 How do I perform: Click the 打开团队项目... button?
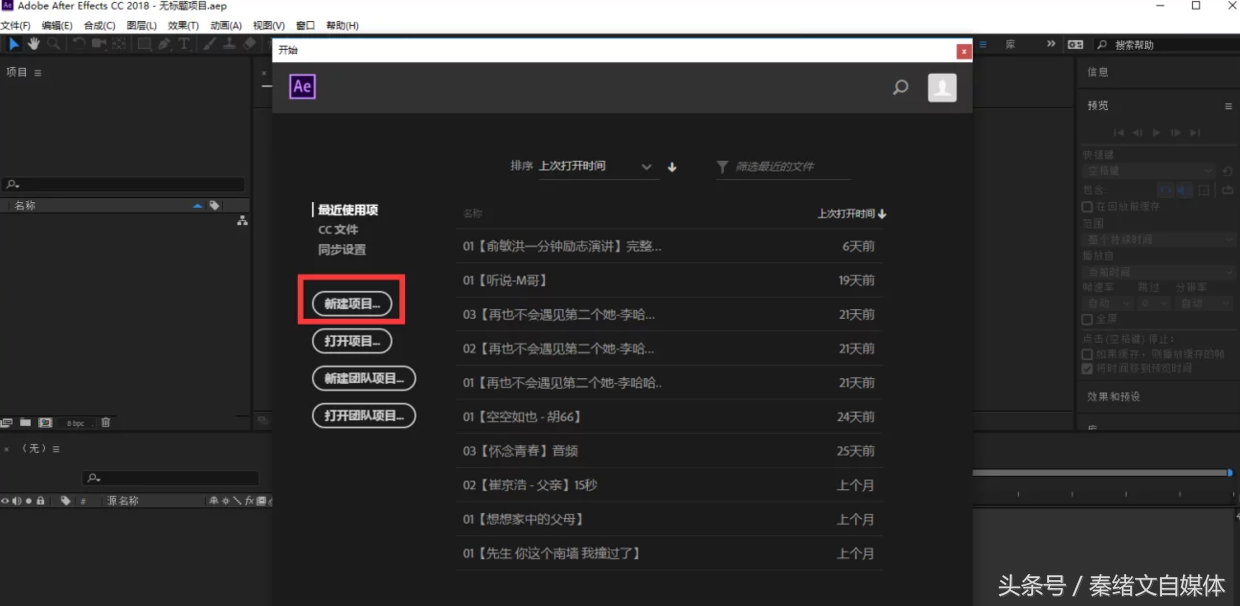[x=364, y=415]
